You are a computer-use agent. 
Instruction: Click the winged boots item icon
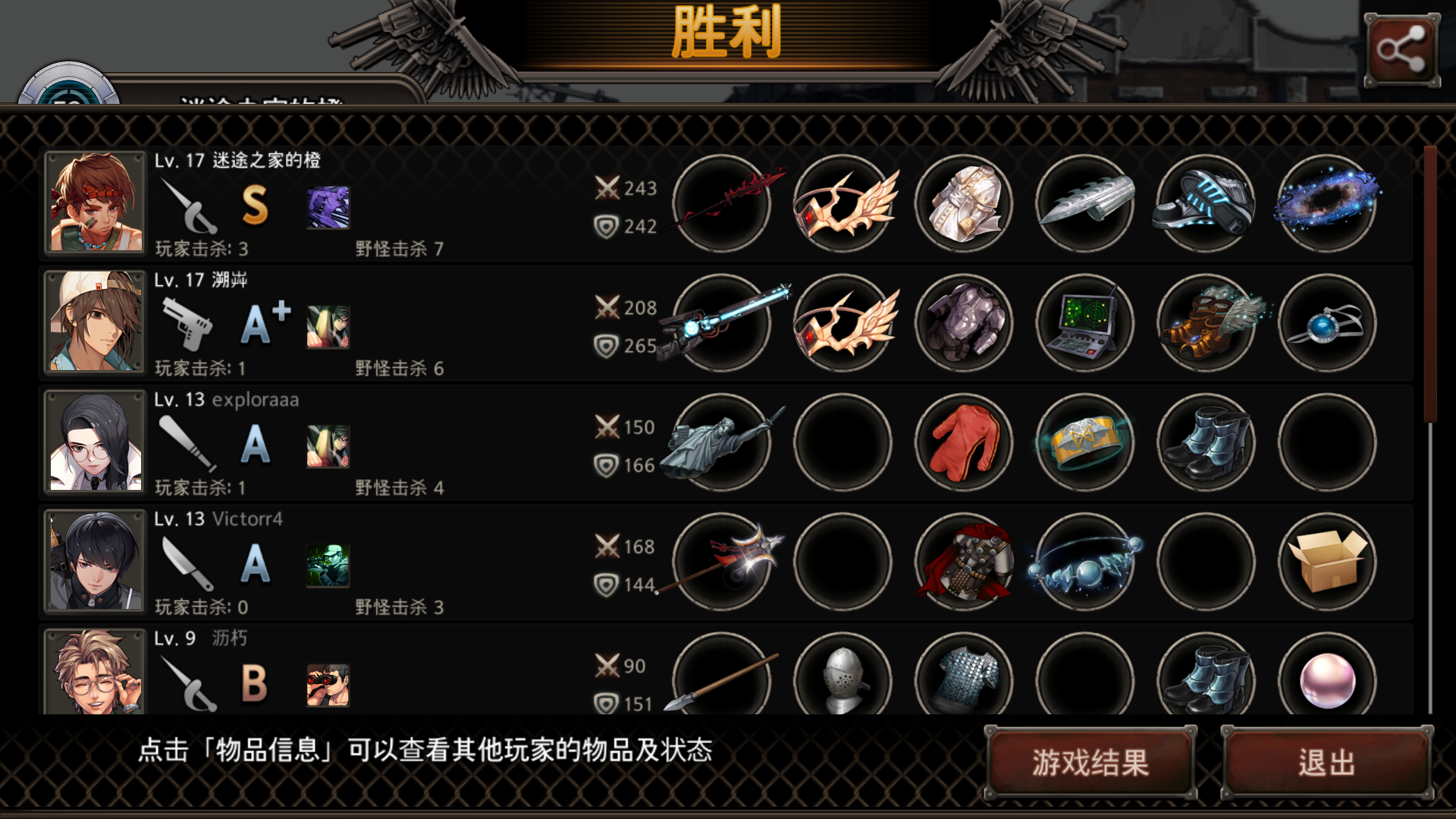click(x=1206, y=323)
